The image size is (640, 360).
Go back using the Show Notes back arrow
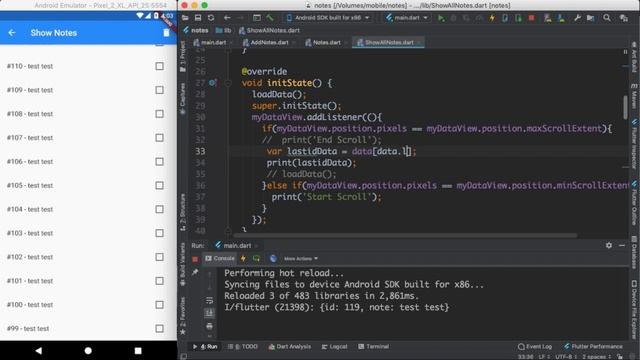(12, 33)
